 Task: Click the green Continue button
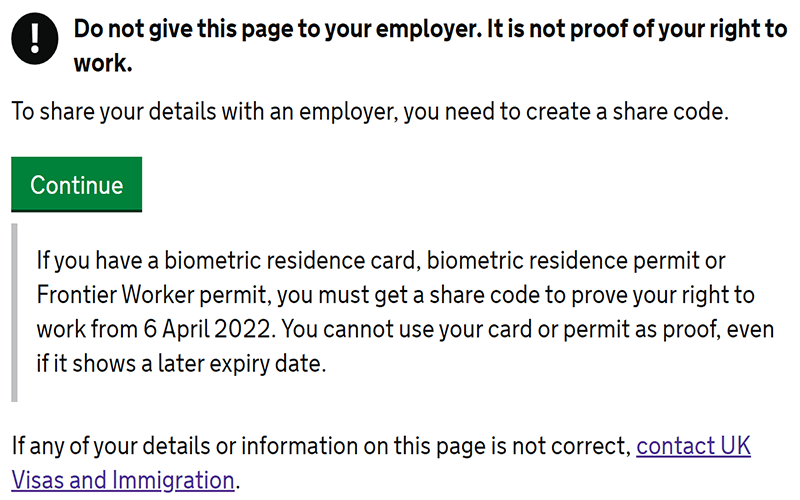(x=77, y=184)
